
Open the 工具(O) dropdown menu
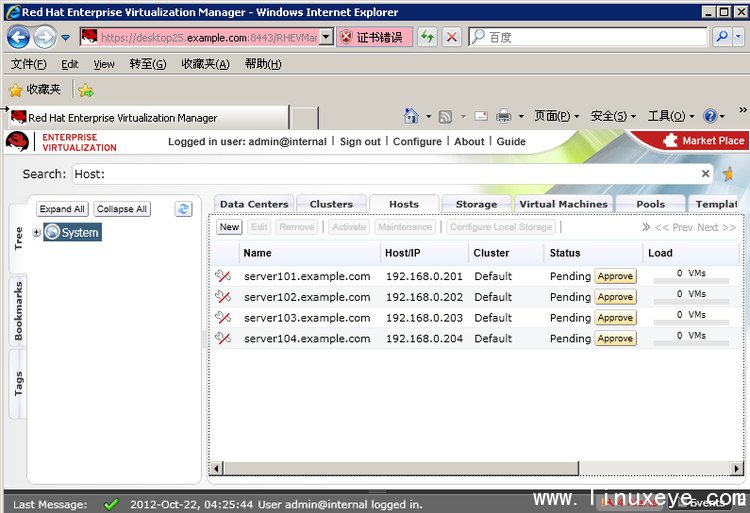pyautogui.click(x=671, y=116)
